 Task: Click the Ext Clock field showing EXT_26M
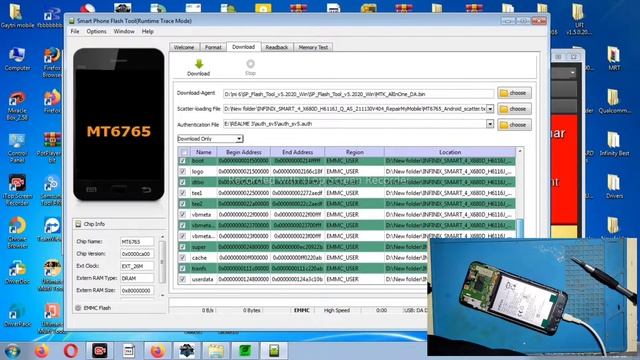[x=137, y=266]
